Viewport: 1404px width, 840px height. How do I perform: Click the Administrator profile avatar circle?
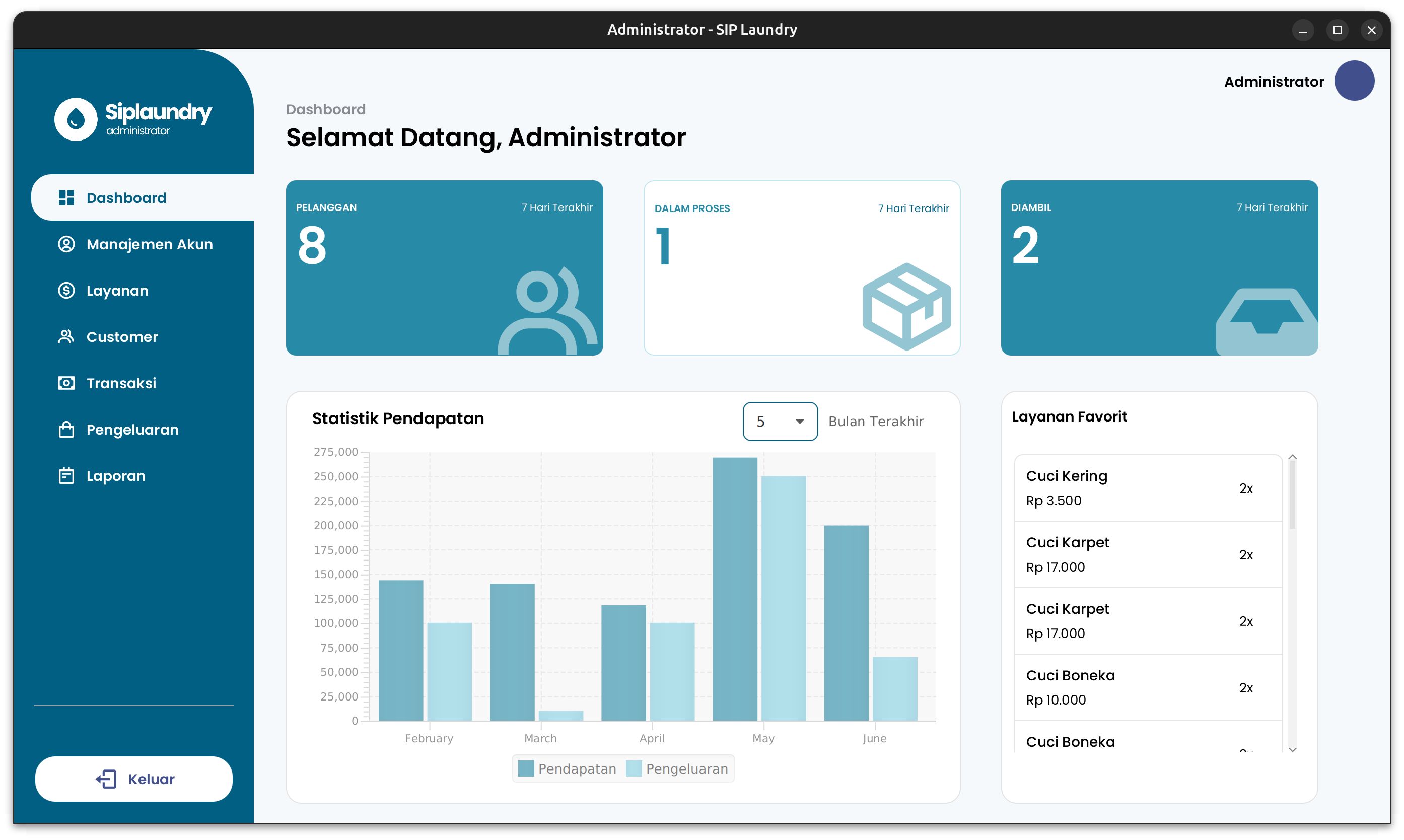tap(1354, 81)
